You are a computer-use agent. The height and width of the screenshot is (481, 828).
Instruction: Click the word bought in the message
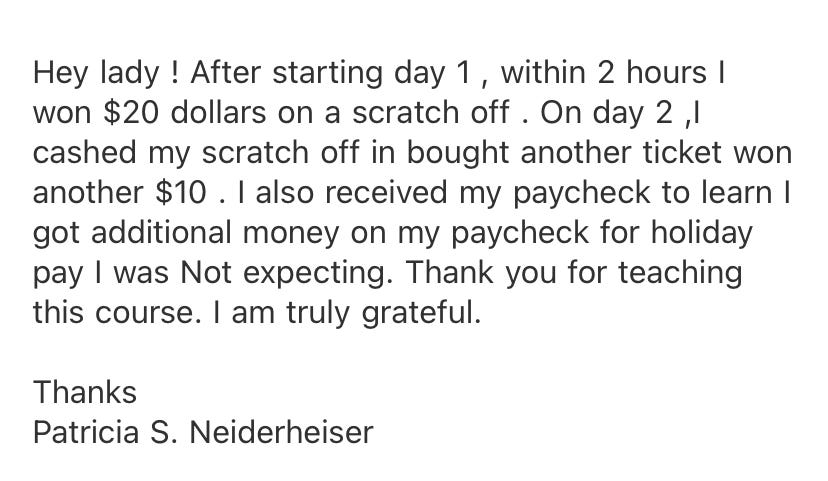[x=458, y=154]
